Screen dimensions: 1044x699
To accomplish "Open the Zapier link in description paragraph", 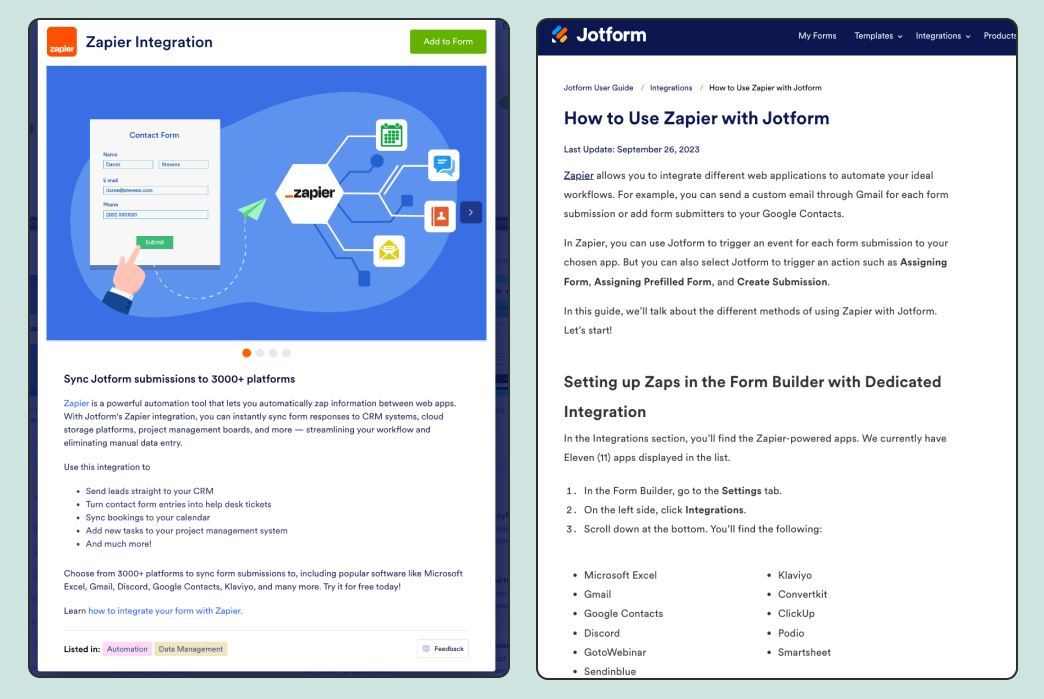I will pos(76,403).
